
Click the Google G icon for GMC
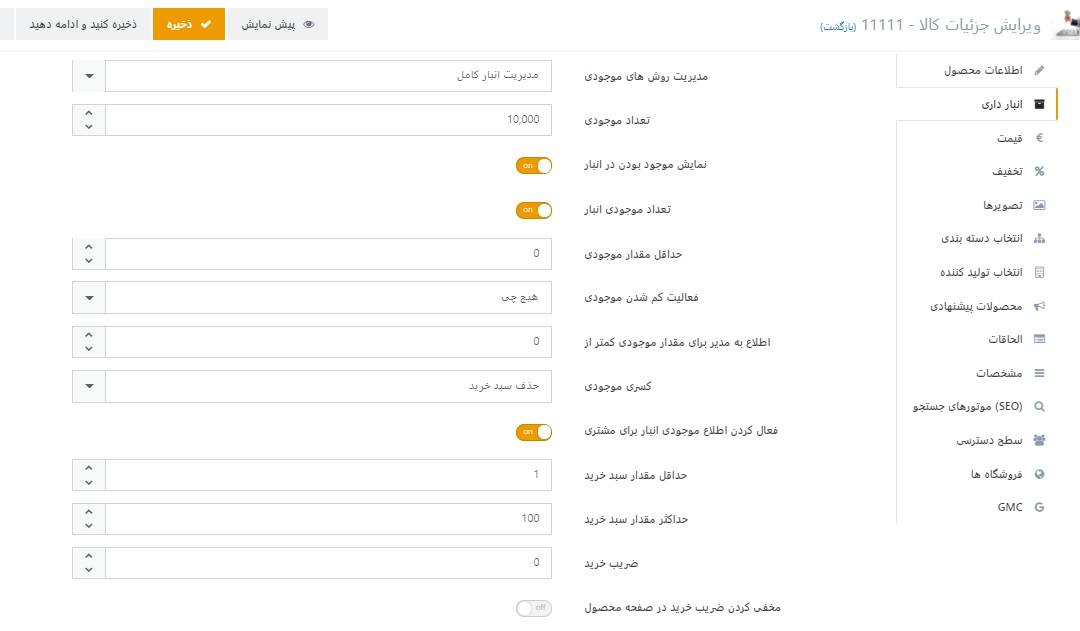[x=1039, y=507]
